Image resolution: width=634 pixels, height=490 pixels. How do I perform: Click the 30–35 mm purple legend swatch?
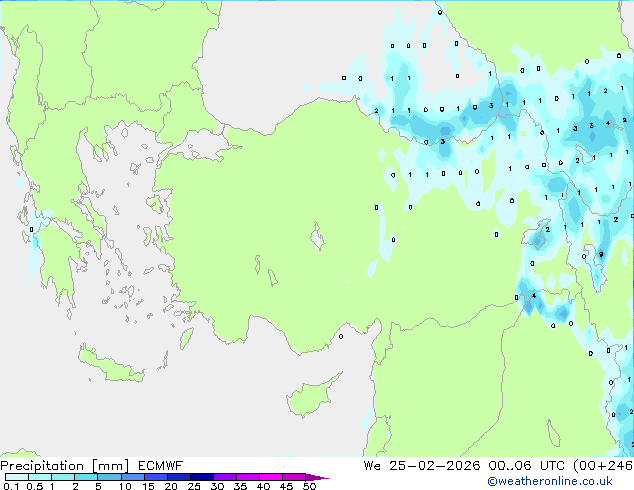pyautogui.click(x=224, y=477)
